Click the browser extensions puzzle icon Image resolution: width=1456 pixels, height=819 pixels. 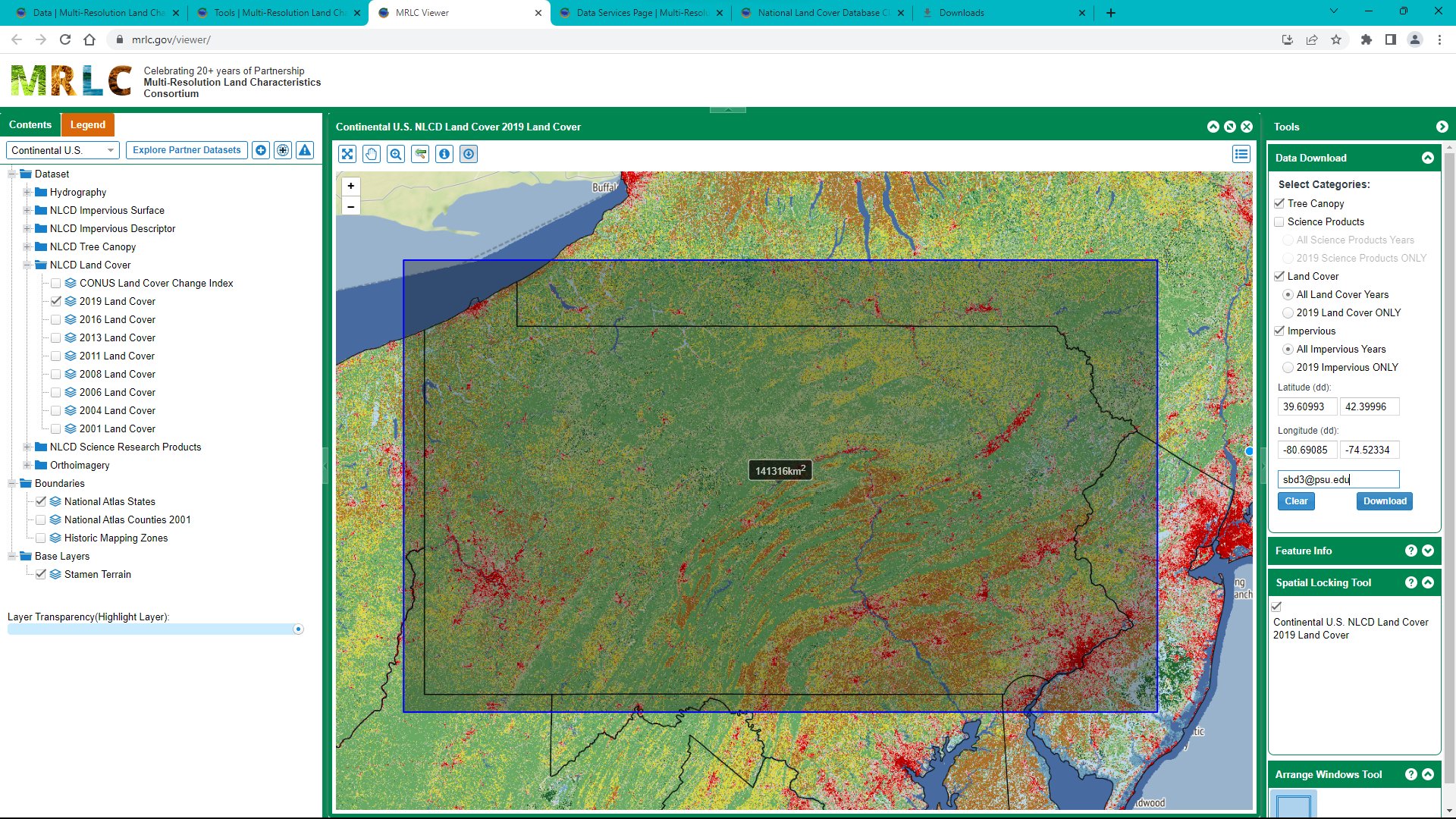pos(1367,39)
